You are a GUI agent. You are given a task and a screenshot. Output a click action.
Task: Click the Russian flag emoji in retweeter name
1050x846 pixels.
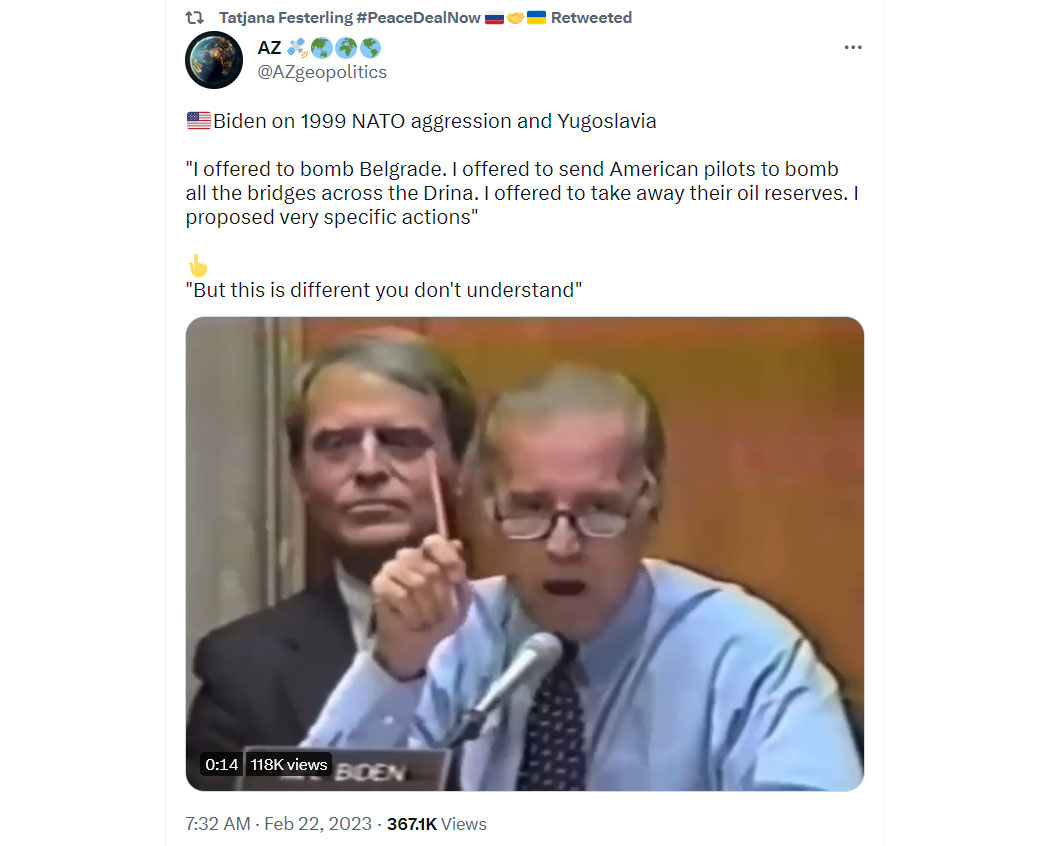[x=494, y=18]
